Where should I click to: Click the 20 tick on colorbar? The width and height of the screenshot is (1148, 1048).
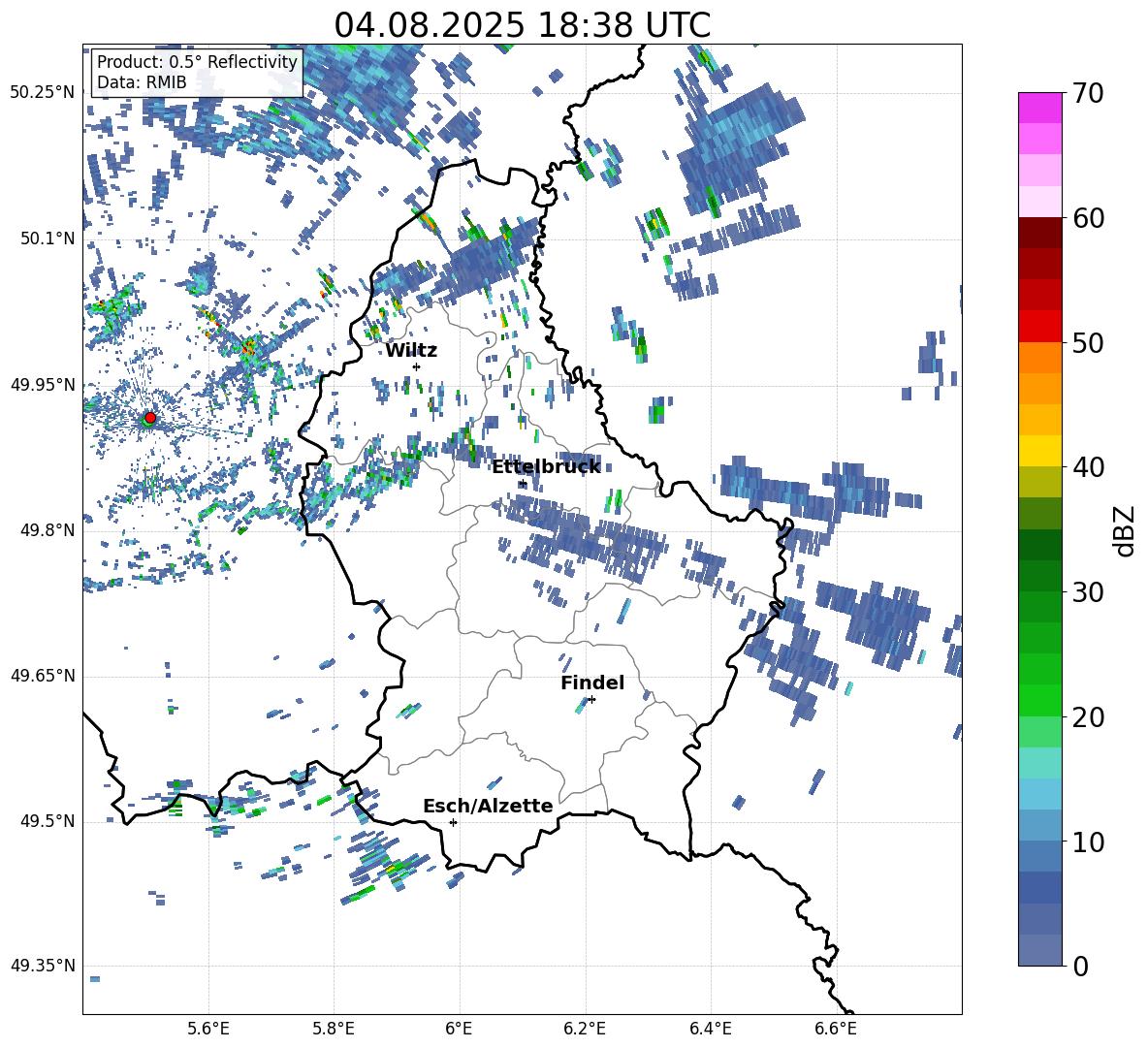coord(1089,716)
